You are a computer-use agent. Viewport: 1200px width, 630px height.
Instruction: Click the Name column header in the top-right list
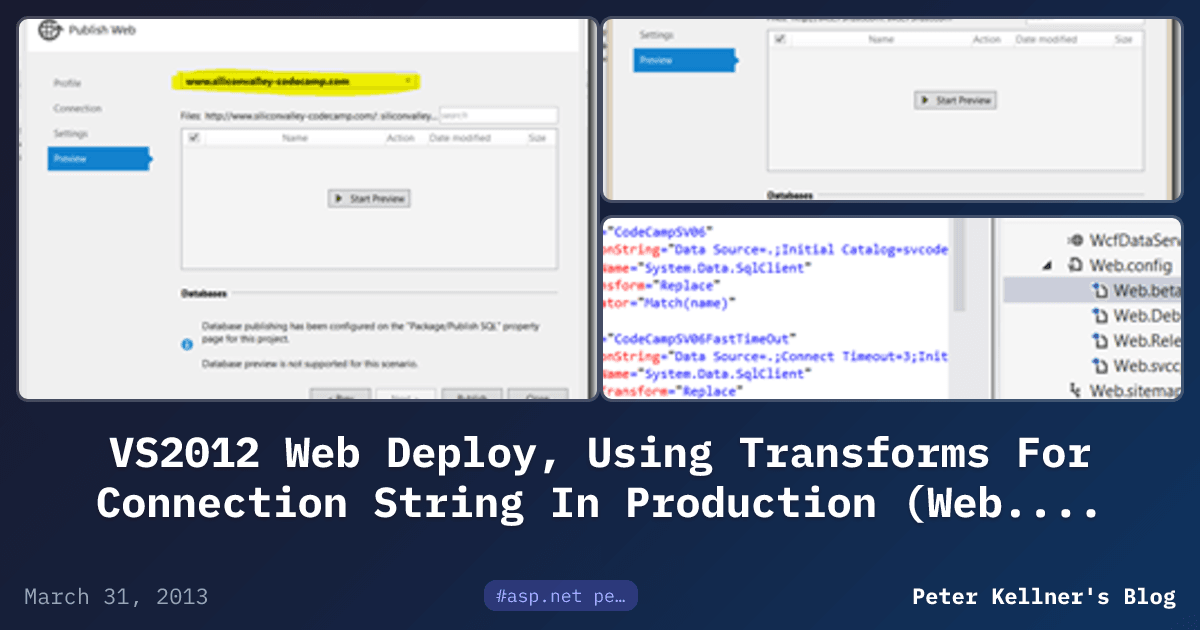pyautogui.click(x=881, y=39)
